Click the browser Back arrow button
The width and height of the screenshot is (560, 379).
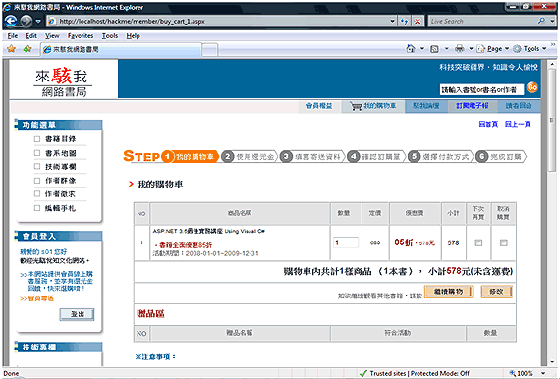tap(11, 21)
